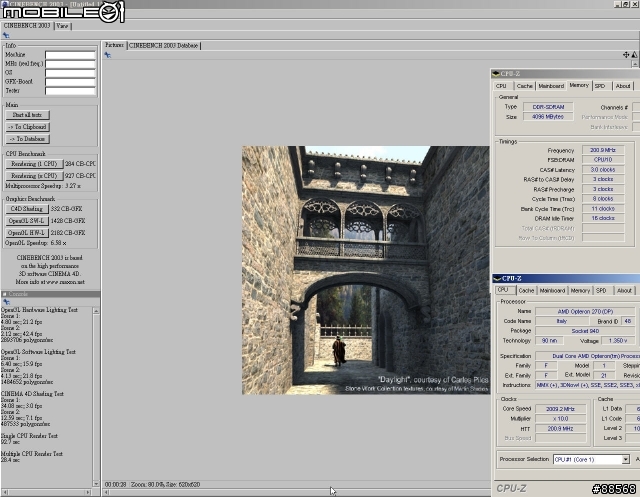The image size is (640, 497).
Task: Open the About tab in the upper CPU-Z window
Action: coord(623,86)
